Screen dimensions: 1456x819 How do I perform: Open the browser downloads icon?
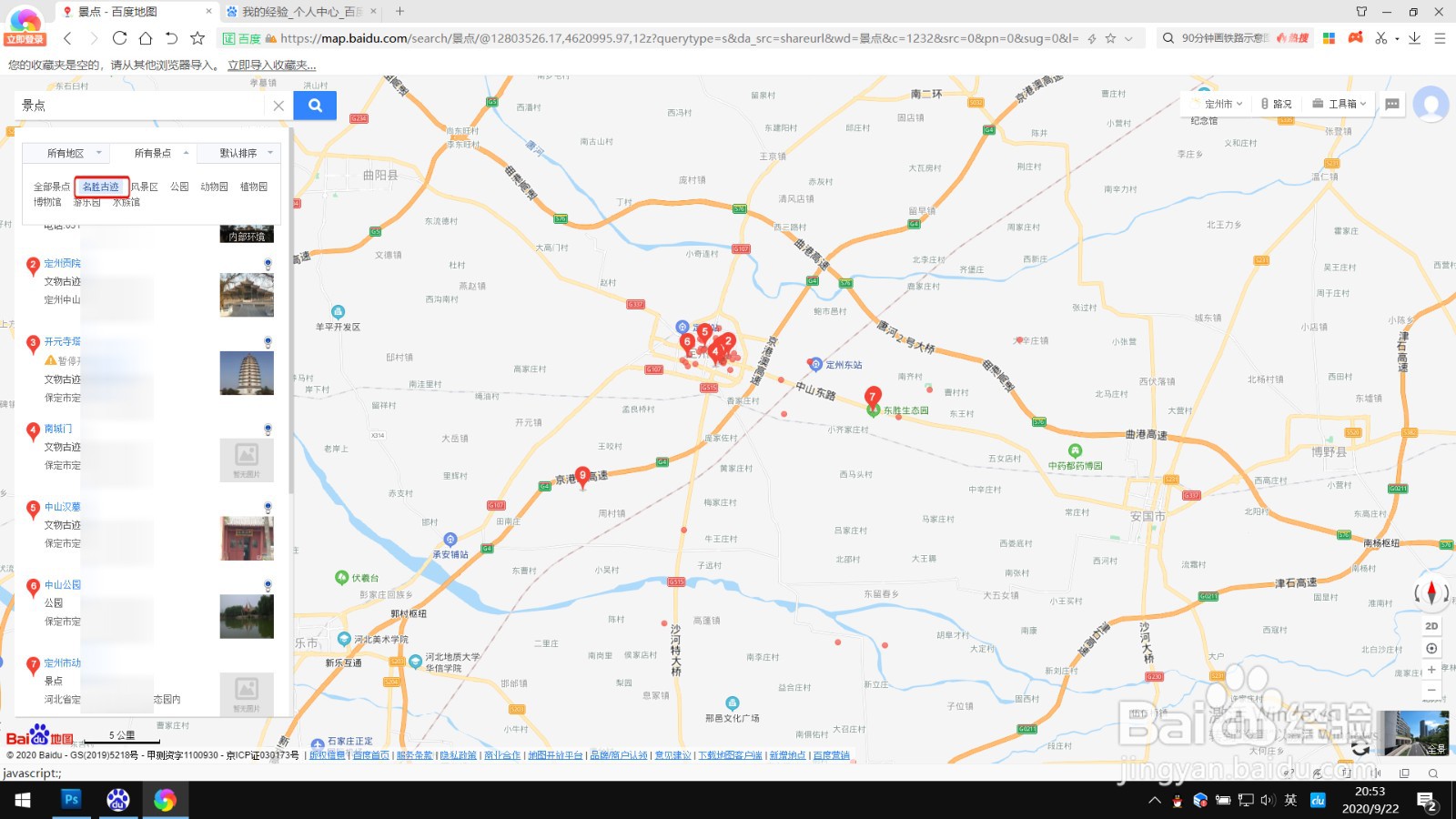(x=1414, y=38)
